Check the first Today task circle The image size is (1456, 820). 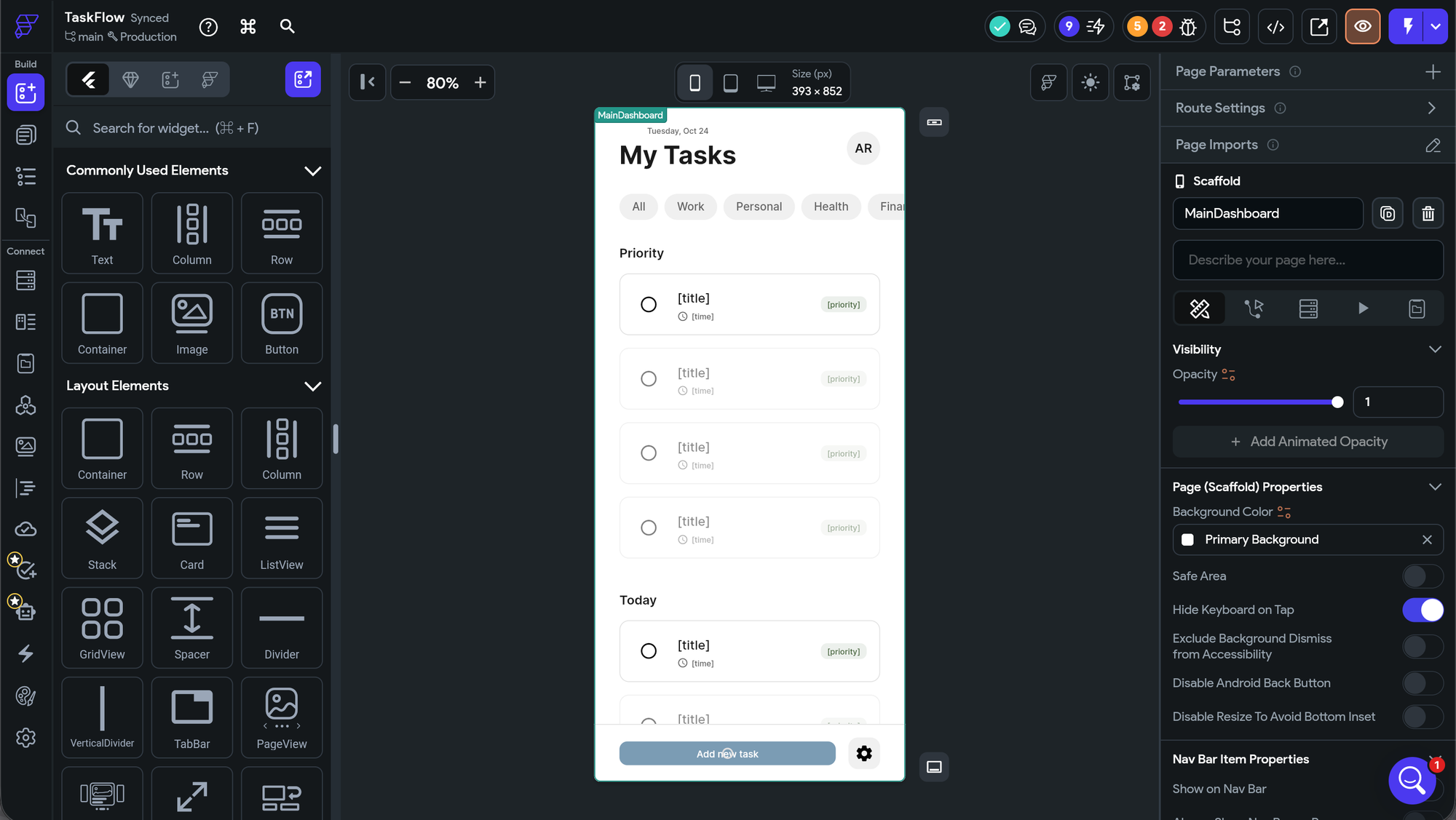click(648, 651)
